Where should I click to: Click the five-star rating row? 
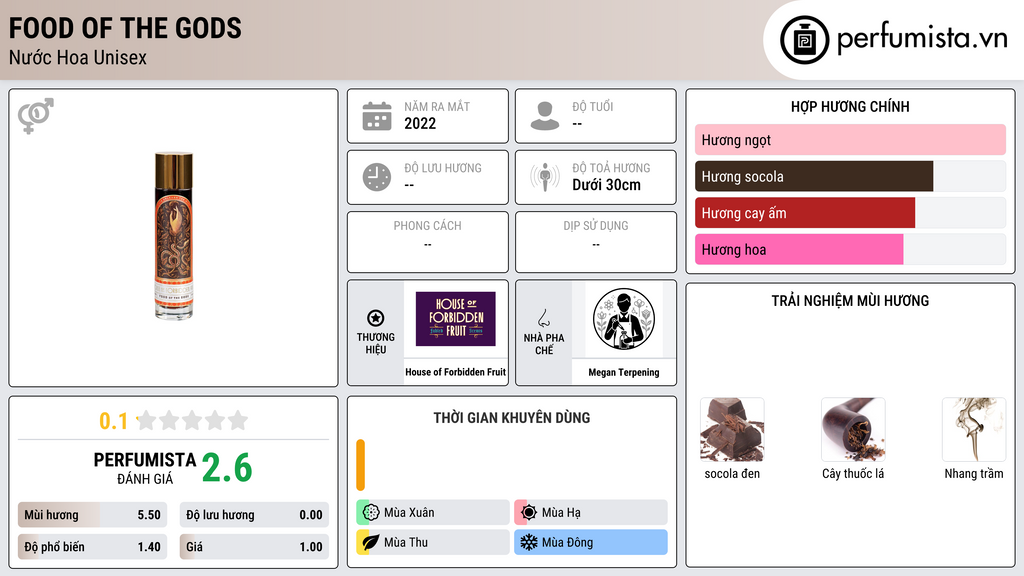192,420
